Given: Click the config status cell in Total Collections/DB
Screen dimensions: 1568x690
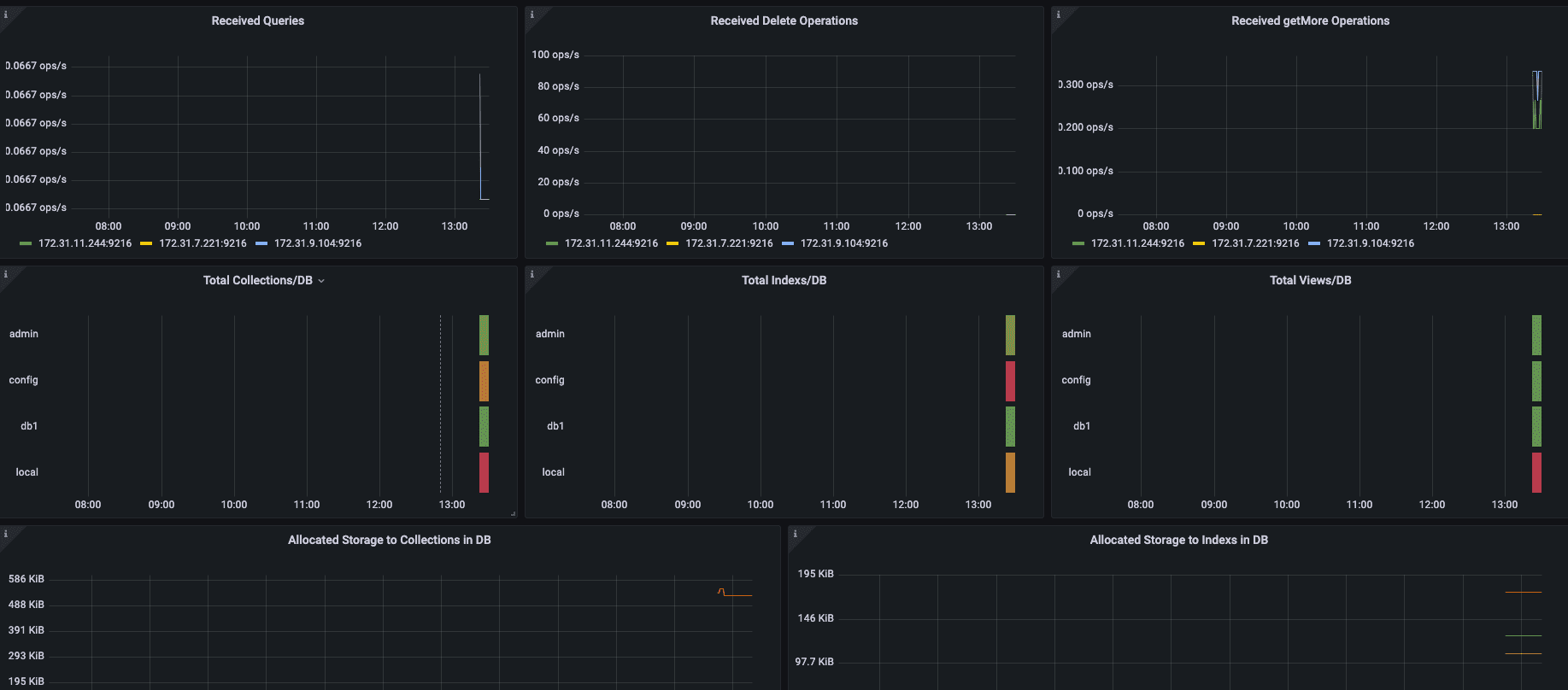Looking at the screenshot, I should pos(484,381).
